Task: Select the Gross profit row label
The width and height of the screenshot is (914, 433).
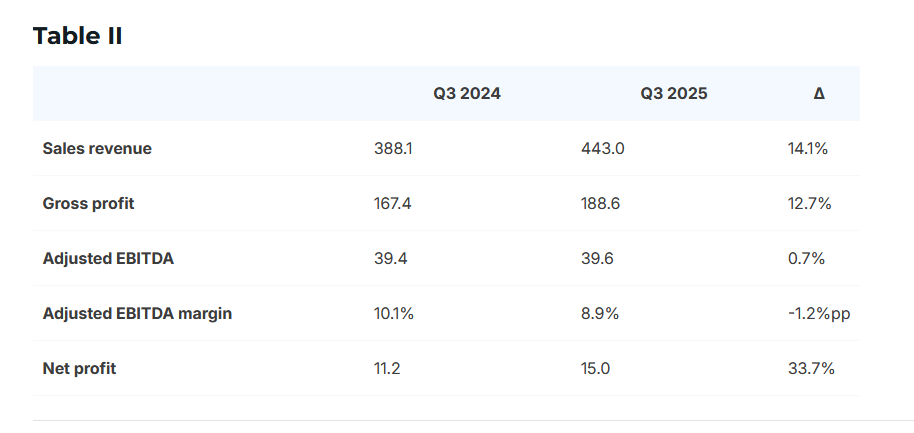Action: (88, 204)
